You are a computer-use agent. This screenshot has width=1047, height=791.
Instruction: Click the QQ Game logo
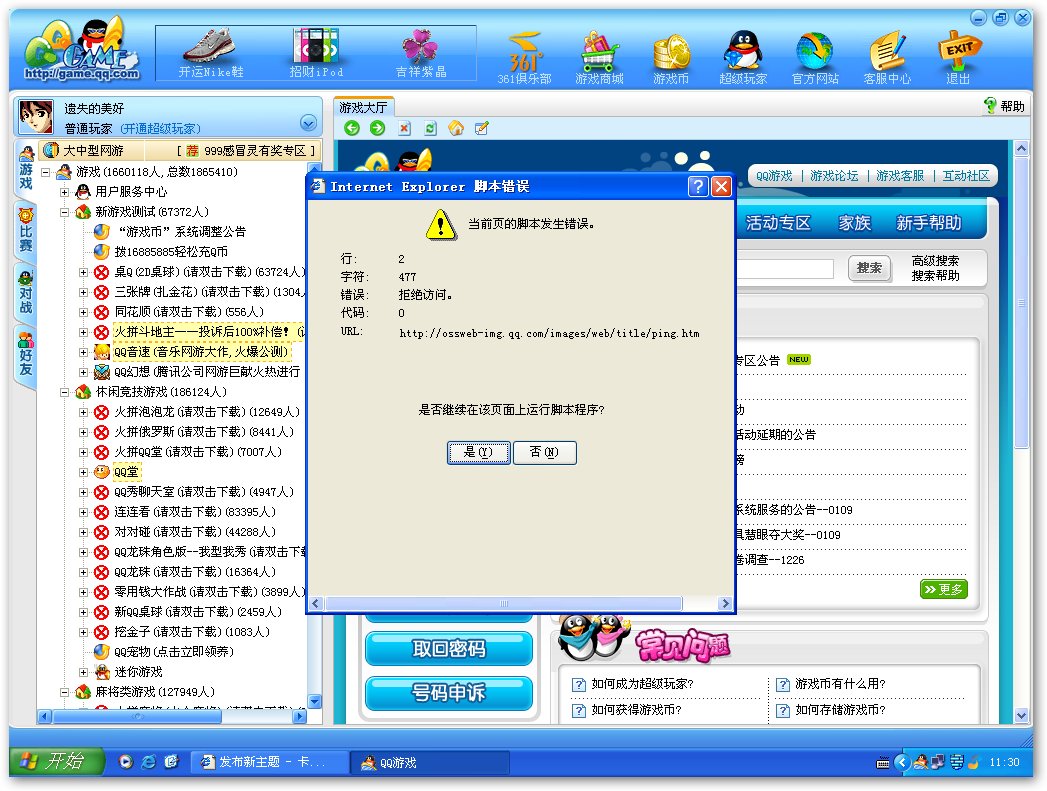(x=81, y=50)
